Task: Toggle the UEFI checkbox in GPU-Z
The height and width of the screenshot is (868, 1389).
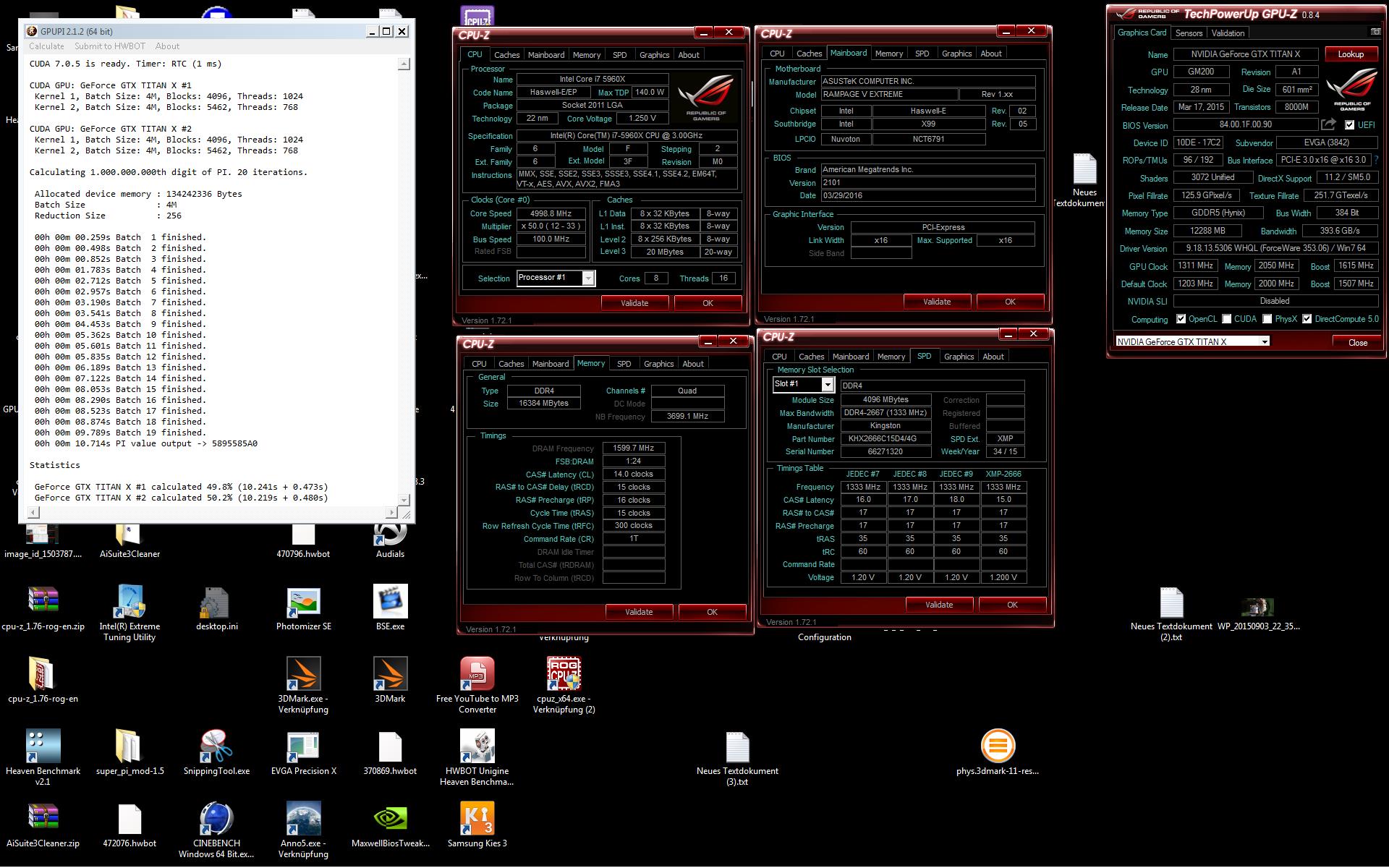Action: [x=1349, y=125]
